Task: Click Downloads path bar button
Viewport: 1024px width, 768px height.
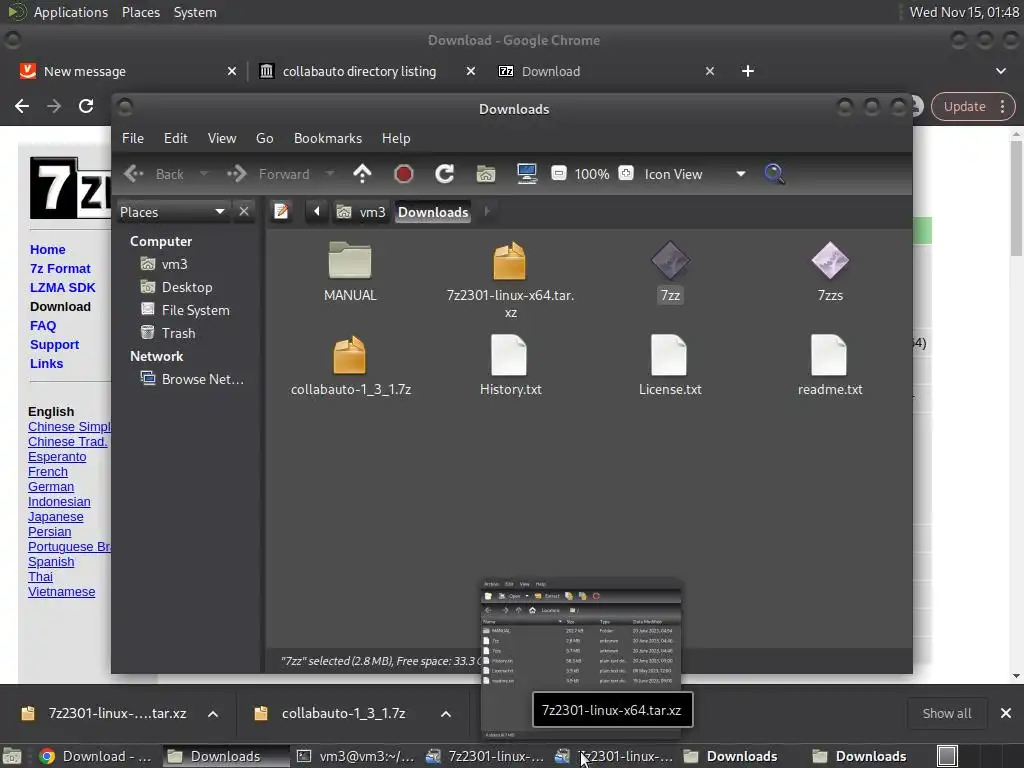Action: (x=433, y=212)
